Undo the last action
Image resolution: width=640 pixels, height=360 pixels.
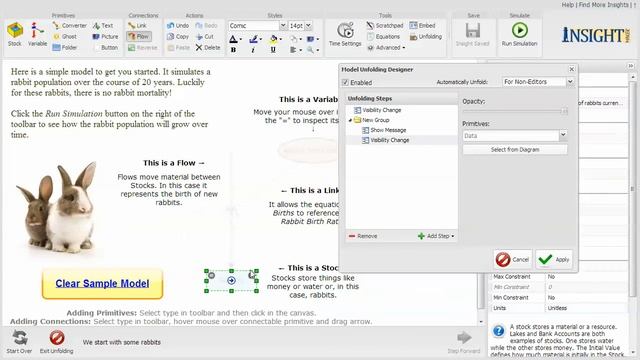tap(178, 25)
